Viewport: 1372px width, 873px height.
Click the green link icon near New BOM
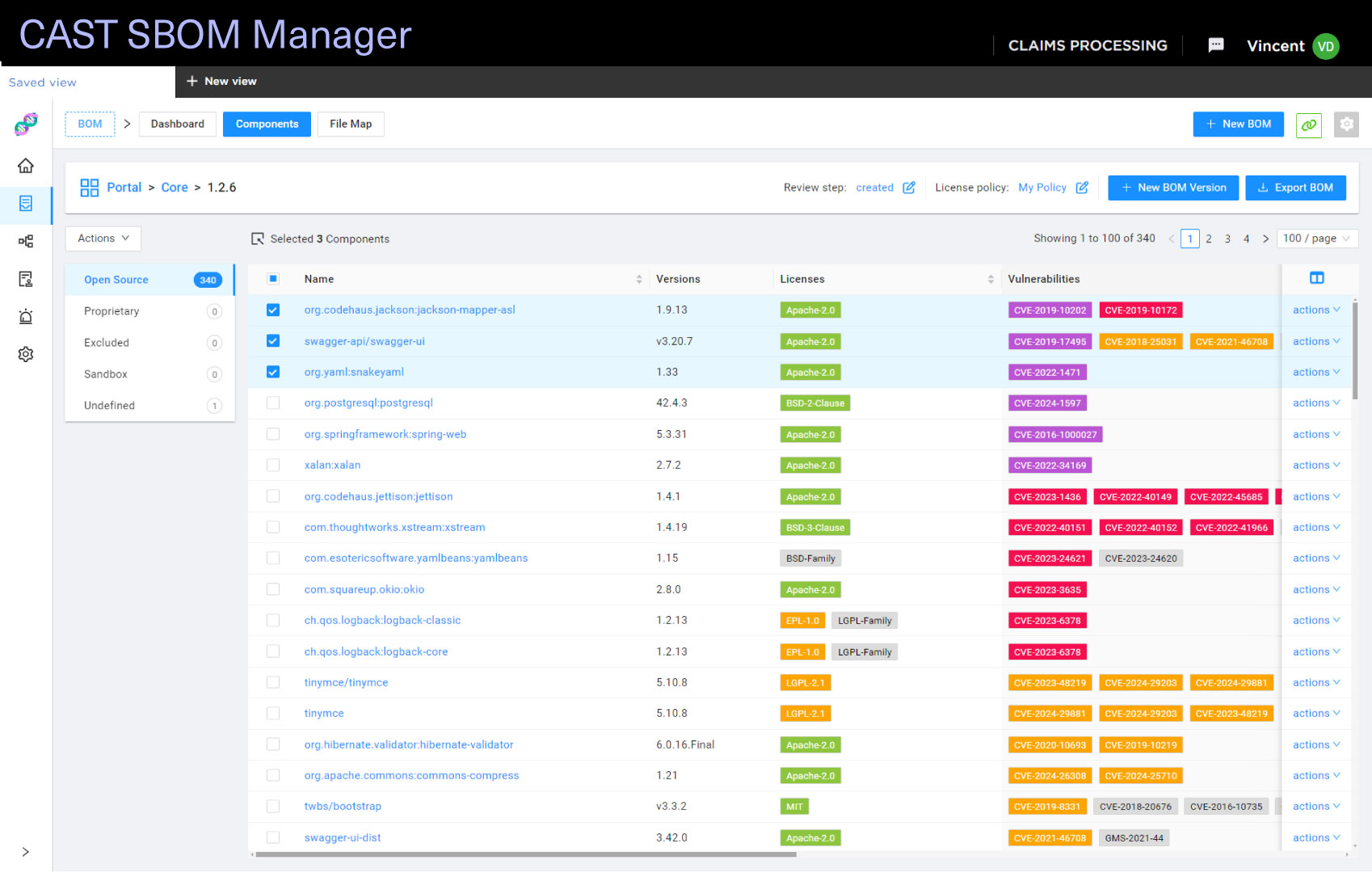(x=1308, y=124)
